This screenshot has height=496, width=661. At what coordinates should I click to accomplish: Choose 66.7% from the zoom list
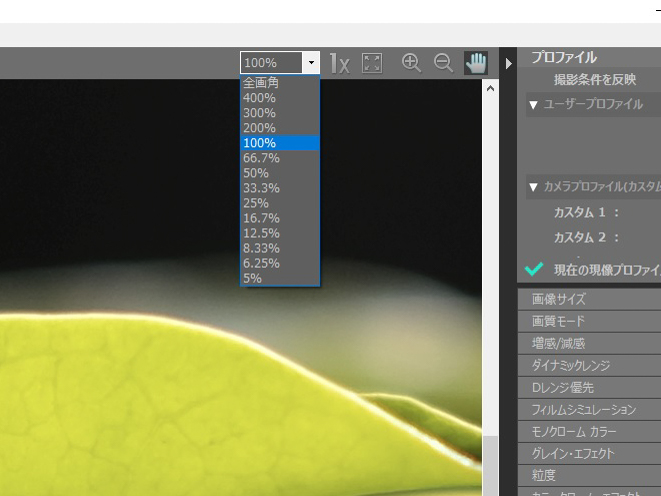280,158
